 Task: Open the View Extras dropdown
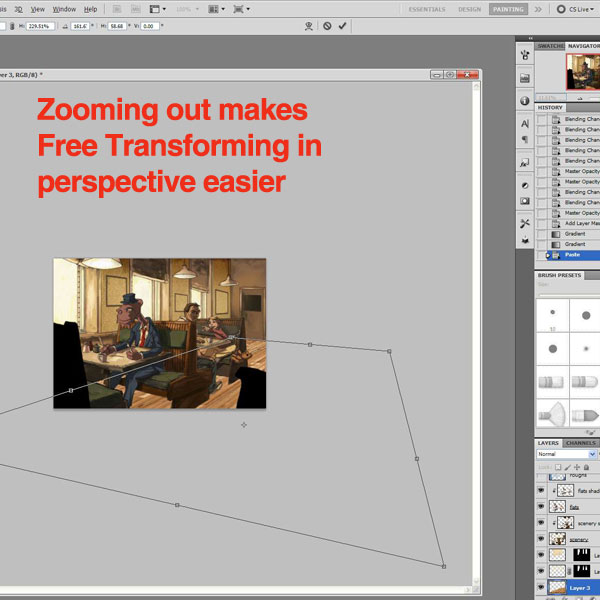tap(157, 9)
